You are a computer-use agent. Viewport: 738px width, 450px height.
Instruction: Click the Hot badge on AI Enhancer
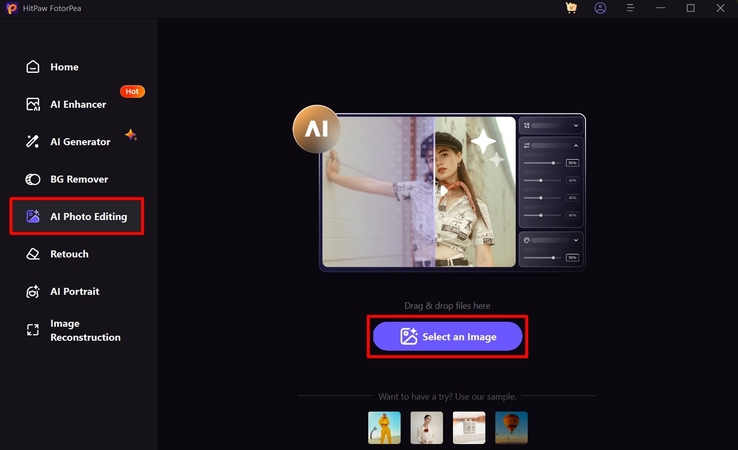tap(132, 91)
